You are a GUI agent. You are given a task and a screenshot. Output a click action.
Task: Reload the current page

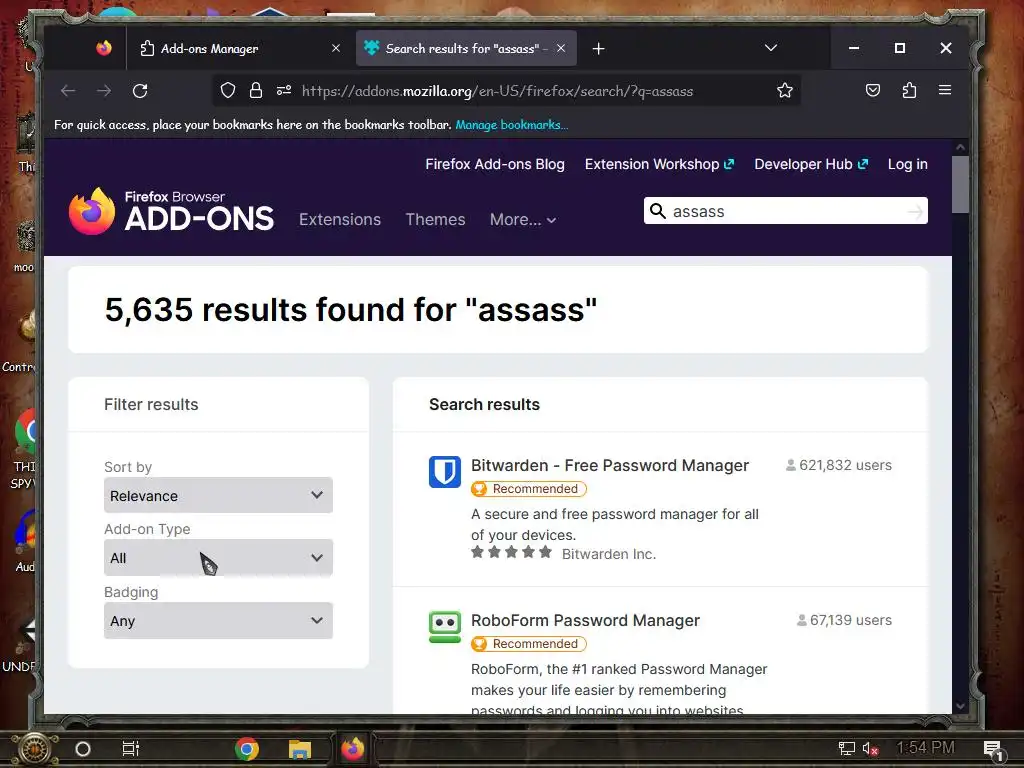[x=140, y=91]
